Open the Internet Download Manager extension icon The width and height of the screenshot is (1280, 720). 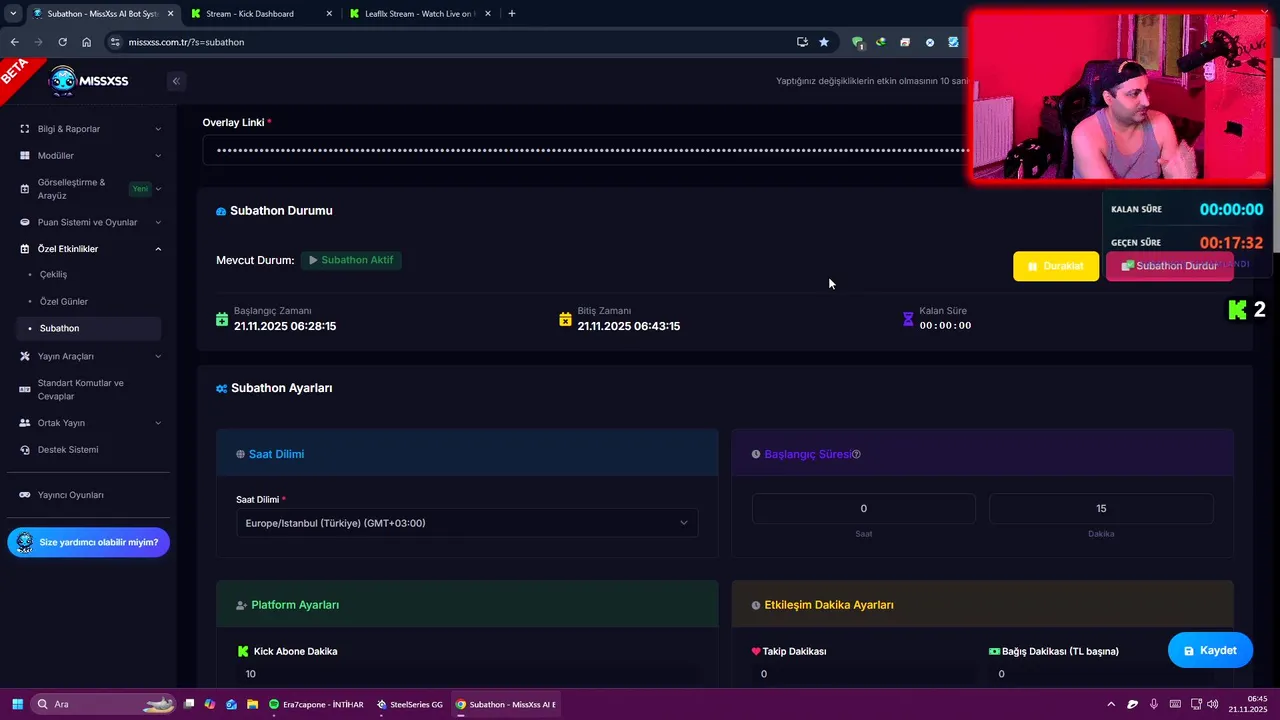coord(881,42)
